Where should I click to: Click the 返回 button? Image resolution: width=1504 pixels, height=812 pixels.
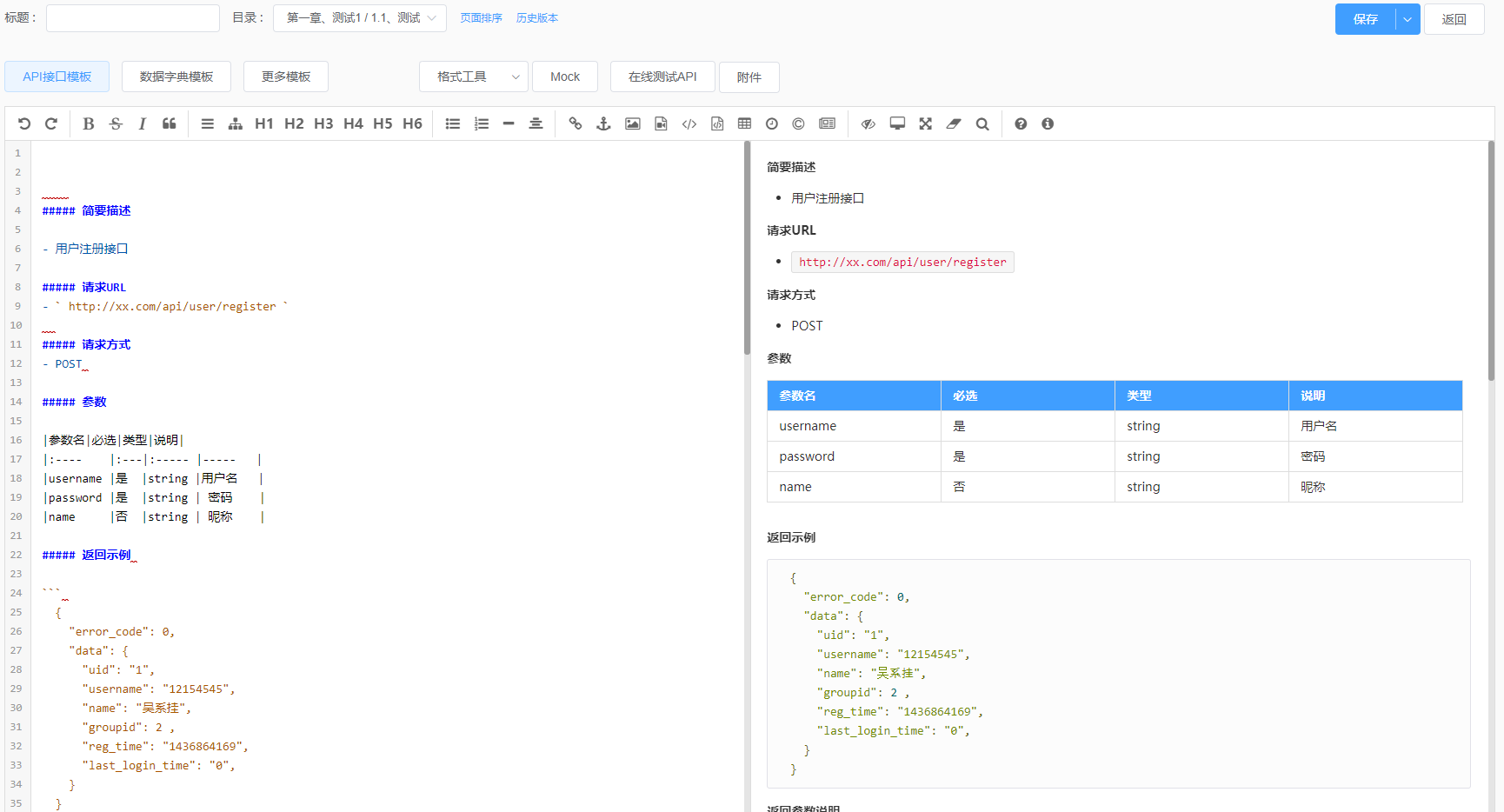point(1454,19)
